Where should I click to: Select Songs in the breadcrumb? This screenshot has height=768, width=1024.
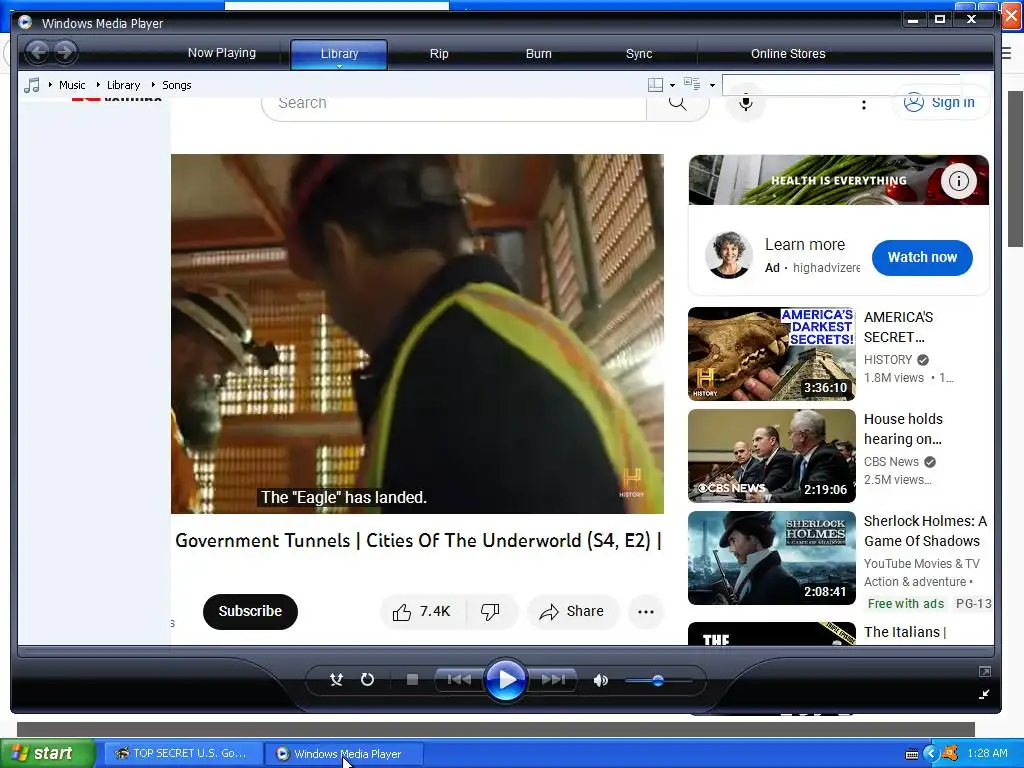coord(176,85)
